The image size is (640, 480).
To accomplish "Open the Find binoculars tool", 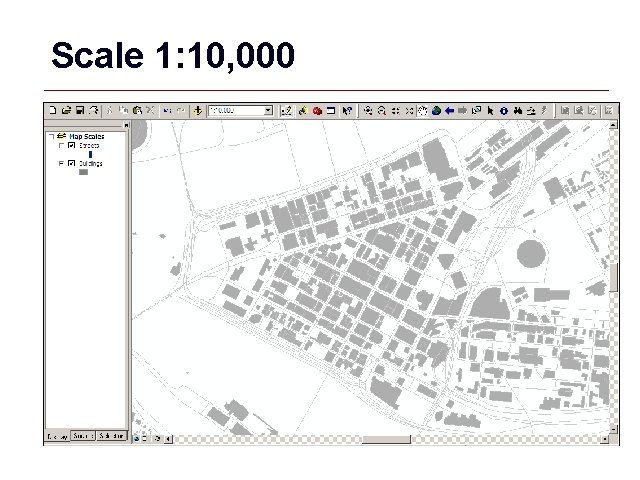I will 518,111.
